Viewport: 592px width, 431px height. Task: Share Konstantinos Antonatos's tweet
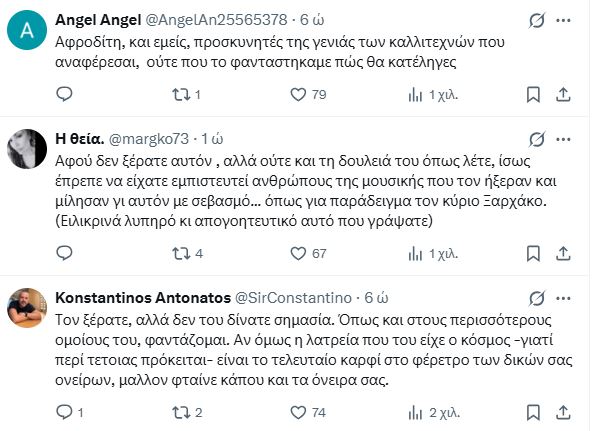pos(563,412)
